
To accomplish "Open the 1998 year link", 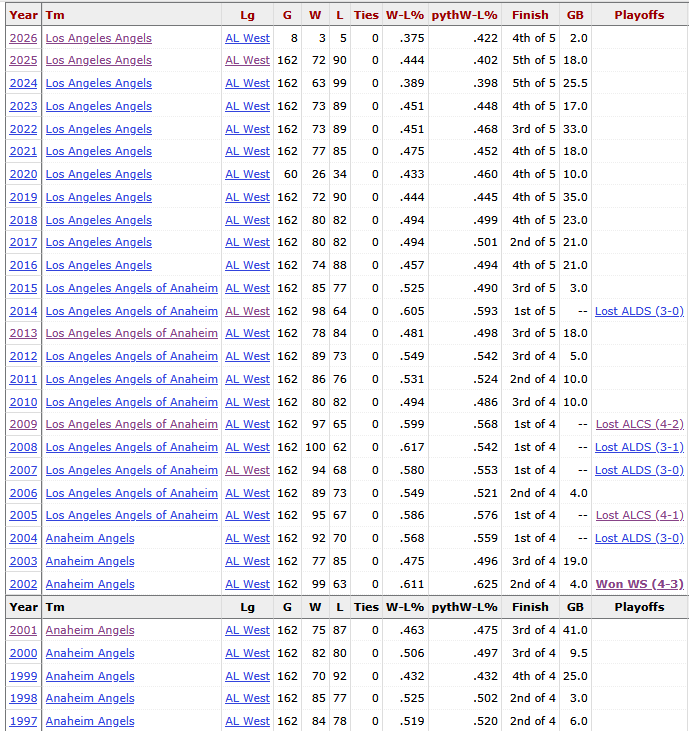I will (23, 698).
